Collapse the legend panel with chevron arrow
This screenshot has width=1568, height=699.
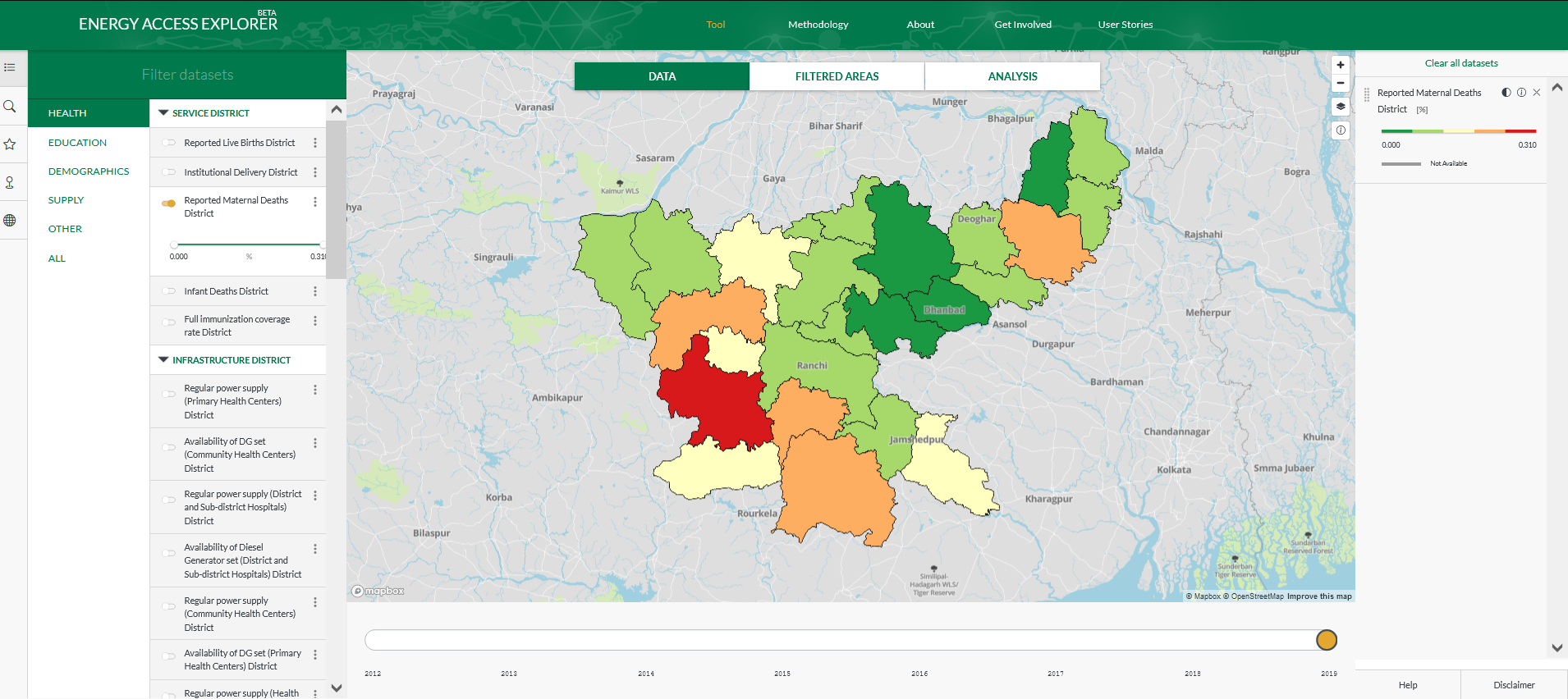coord(1557,87)
